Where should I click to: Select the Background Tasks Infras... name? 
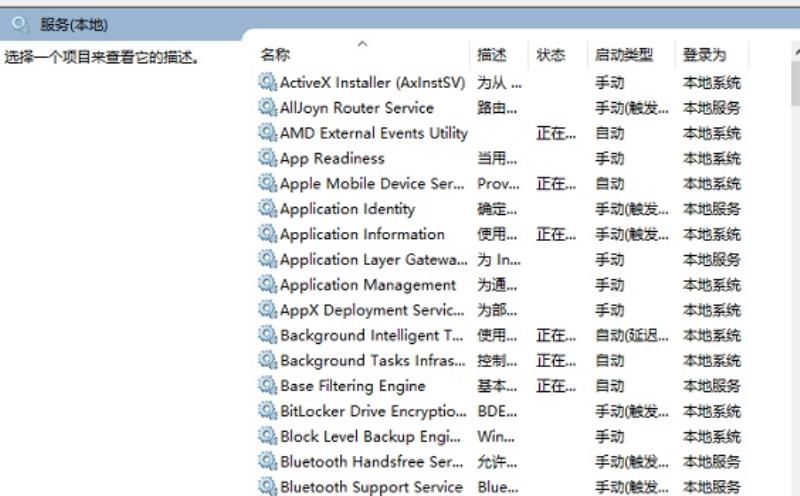pos(372,361)
